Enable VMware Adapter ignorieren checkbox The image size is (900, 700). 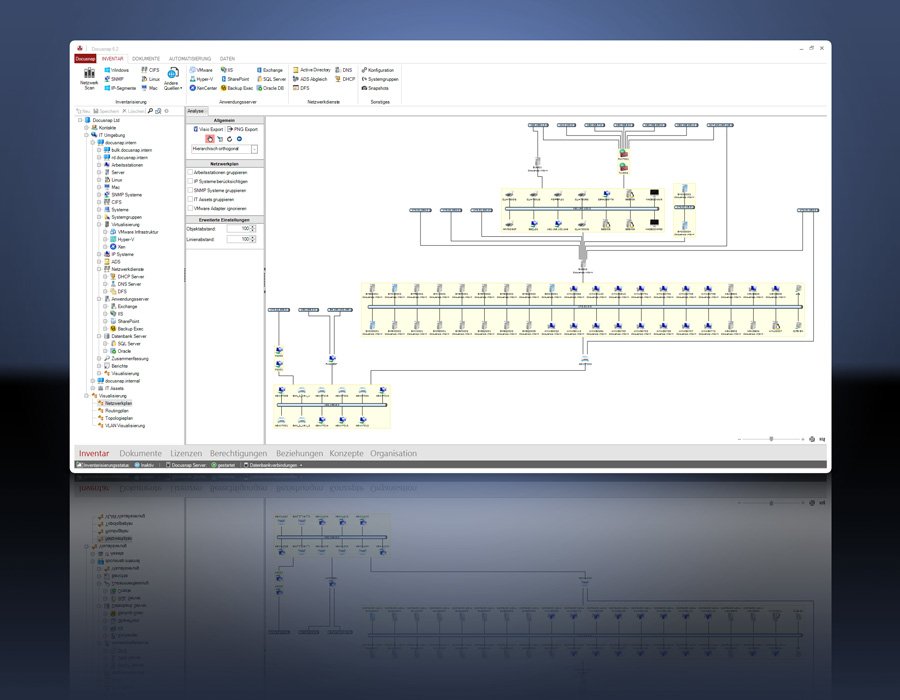190,208
